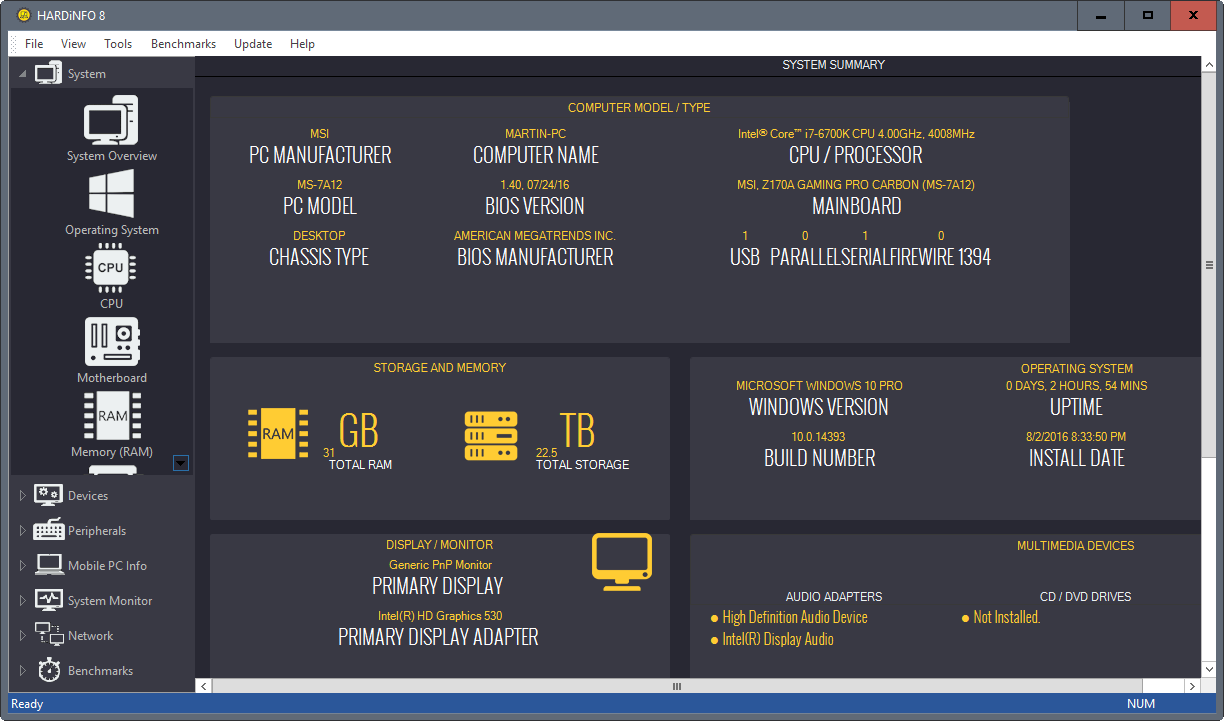Expand the Mobile PC Info section
The height and width of the screenshot is (721, 1224).
23,566
